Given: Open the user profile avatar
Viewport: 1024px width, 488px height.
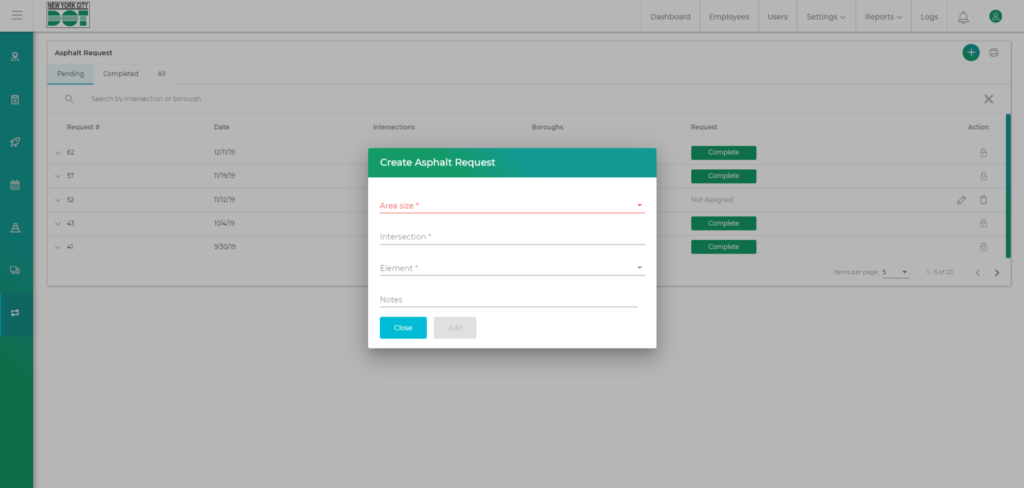Looking at the screenshot, I should (x=995, y=17).
